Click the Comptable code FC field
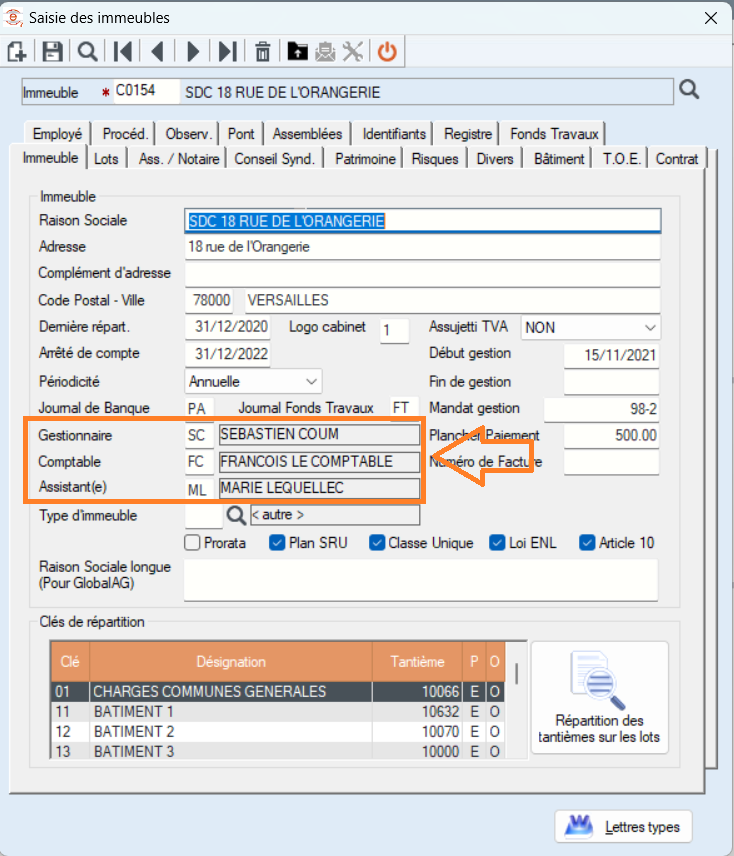 point(199,462)
